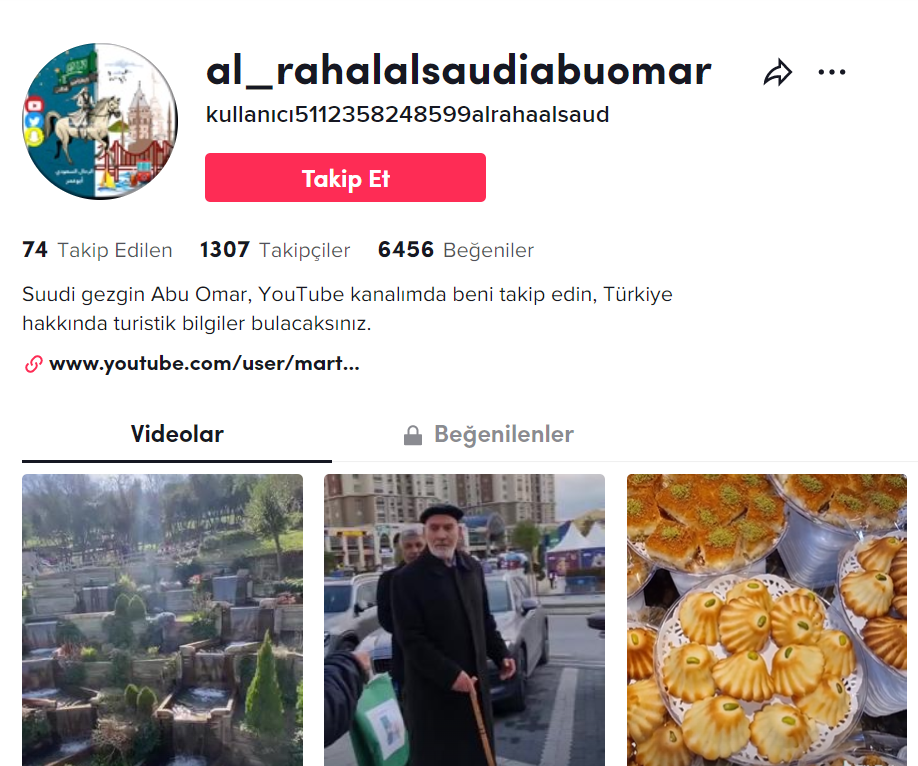Click the Takipçiler label
This screenshot has width=918, height=766.
click(304, 251)
